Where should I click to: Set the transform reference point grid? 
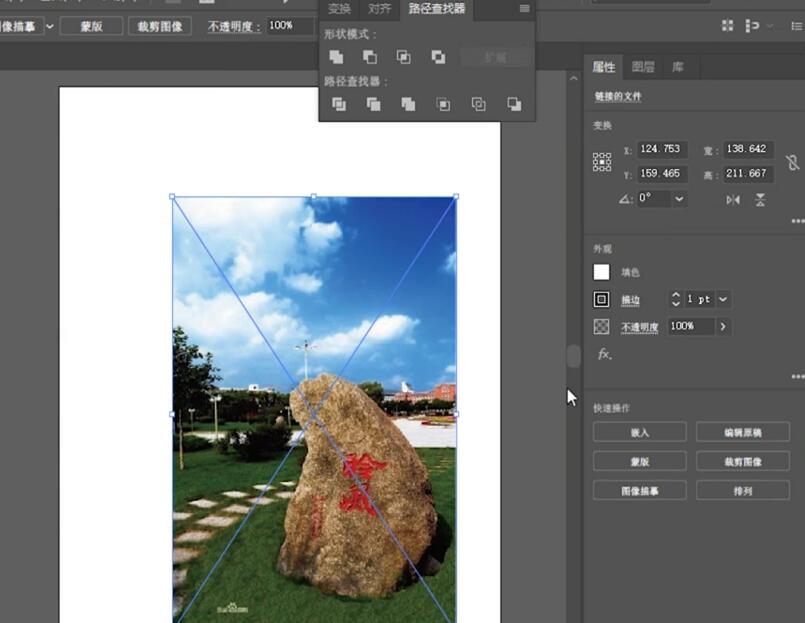[x=602, y=162]
